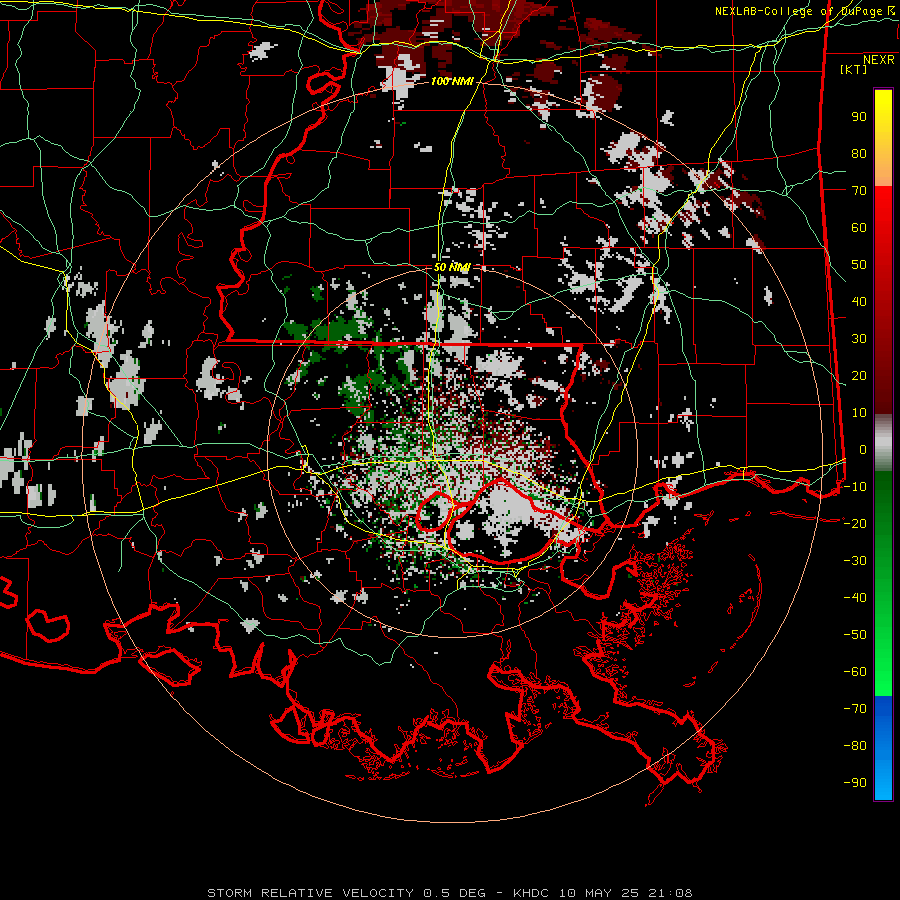Click the blue bottom segment of the color bar
This screenshot has height=900, width=900.
click(883, 747)
